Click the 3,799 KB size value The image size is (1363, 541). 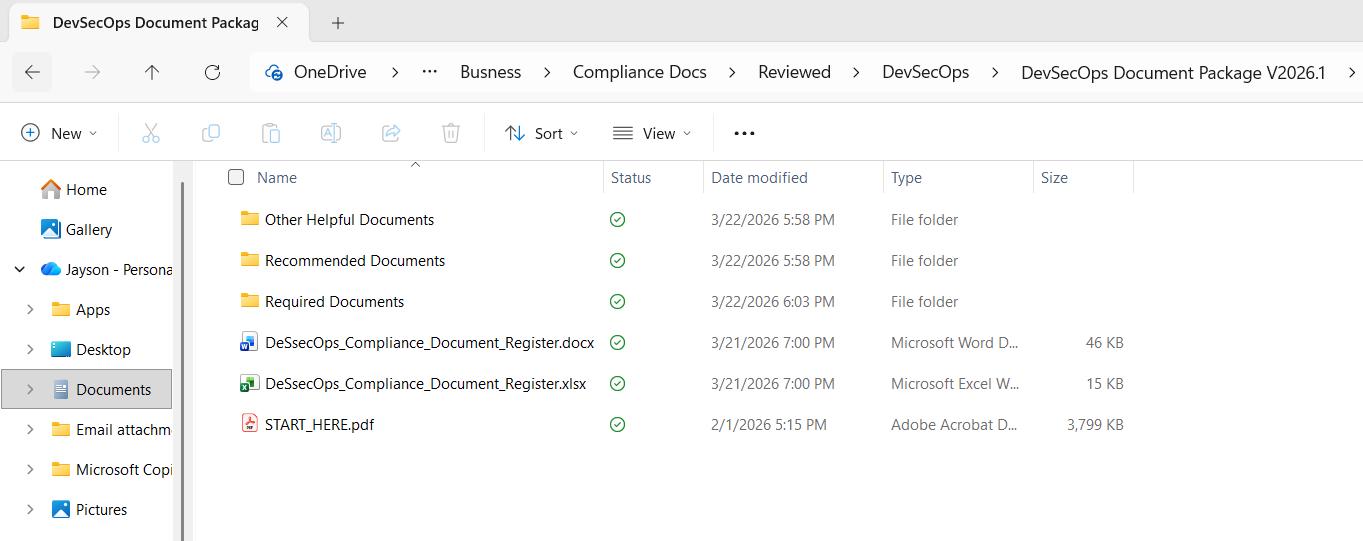click(x=1095, y=425)
